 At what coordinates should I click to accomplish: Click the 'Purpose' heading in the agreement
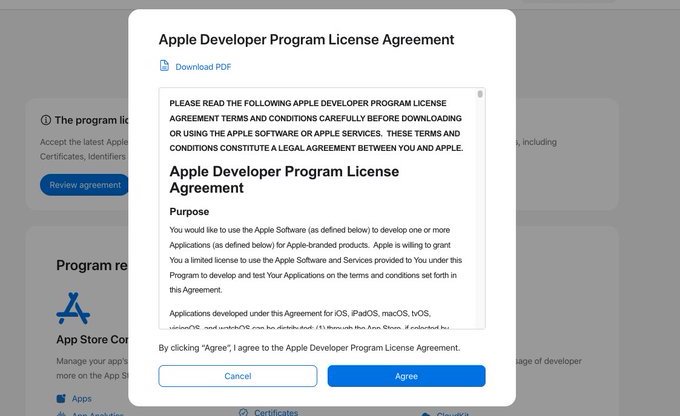(x=189, y=212)
